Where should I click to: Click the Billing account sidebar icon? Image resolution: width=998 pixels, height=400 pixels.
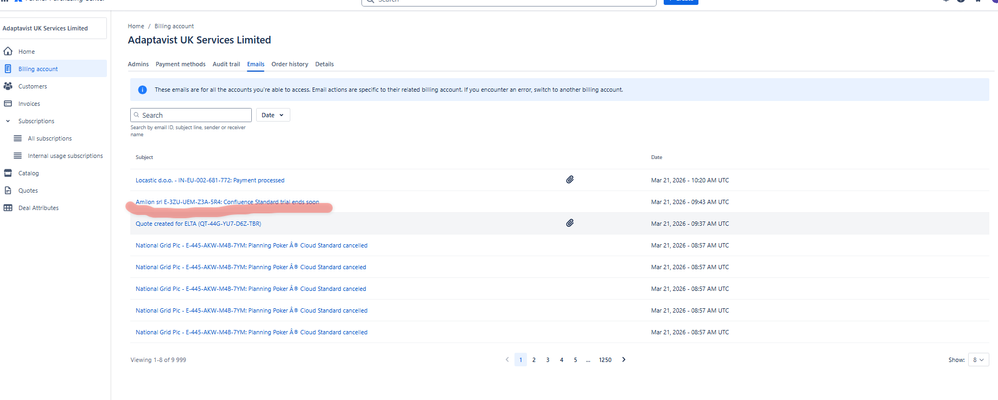8,69
